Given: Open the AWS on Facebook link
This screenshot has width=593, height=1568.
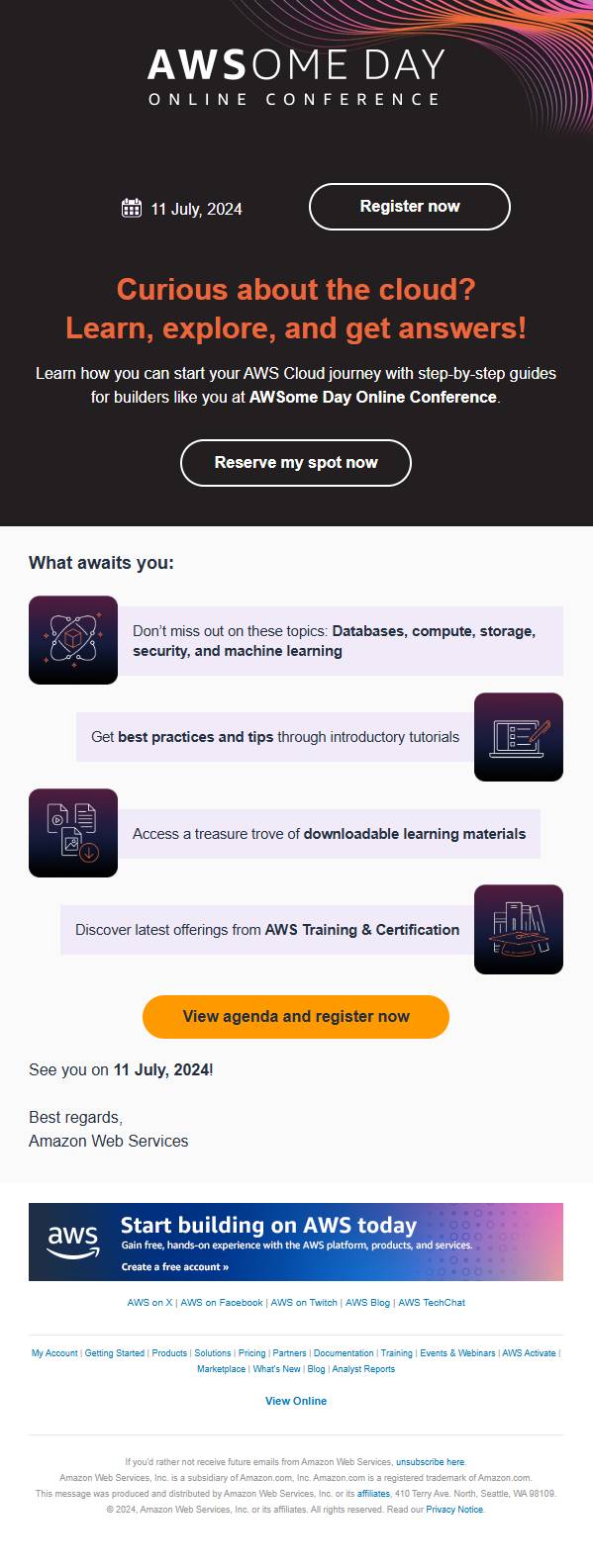Looking at the screenshot, I should (222, 1303).
